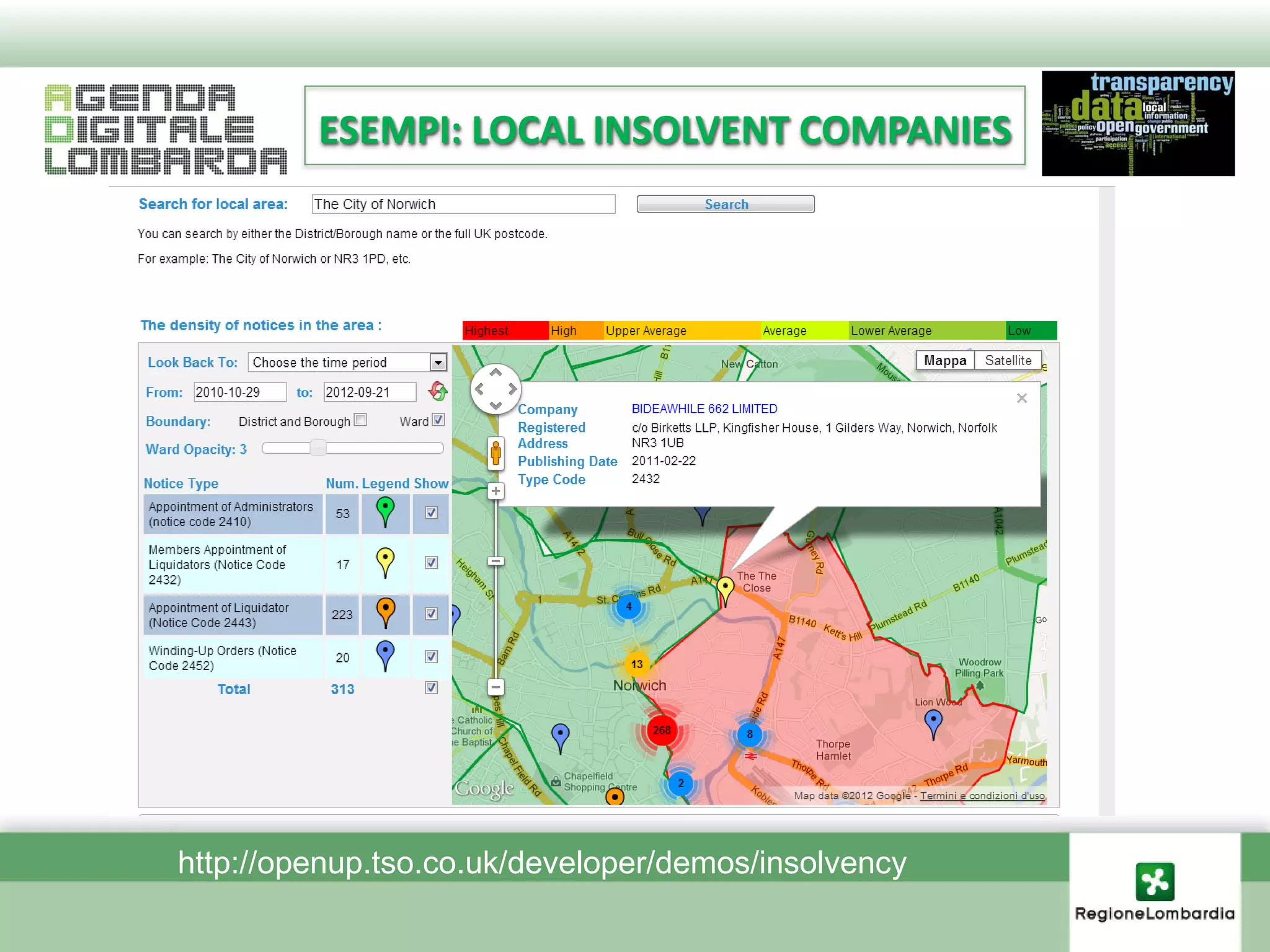Uncheck Show for Appointment of Administrators
The width and height of the screenshot is (1270, 952).
(x=431, y=513)
